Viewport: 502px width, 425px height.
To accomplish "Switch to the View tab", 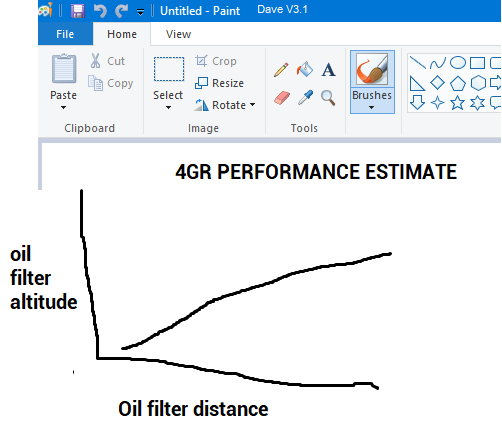I will (178, 34).
